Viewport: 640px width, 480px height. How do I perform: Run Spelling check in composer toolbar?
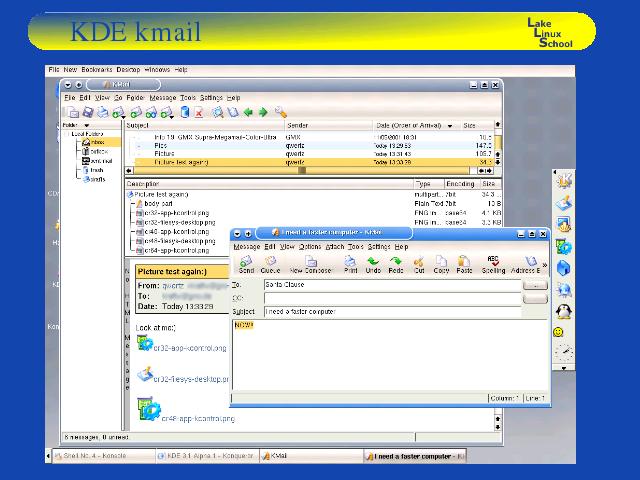pyautogui.click(x=493, y=265)
